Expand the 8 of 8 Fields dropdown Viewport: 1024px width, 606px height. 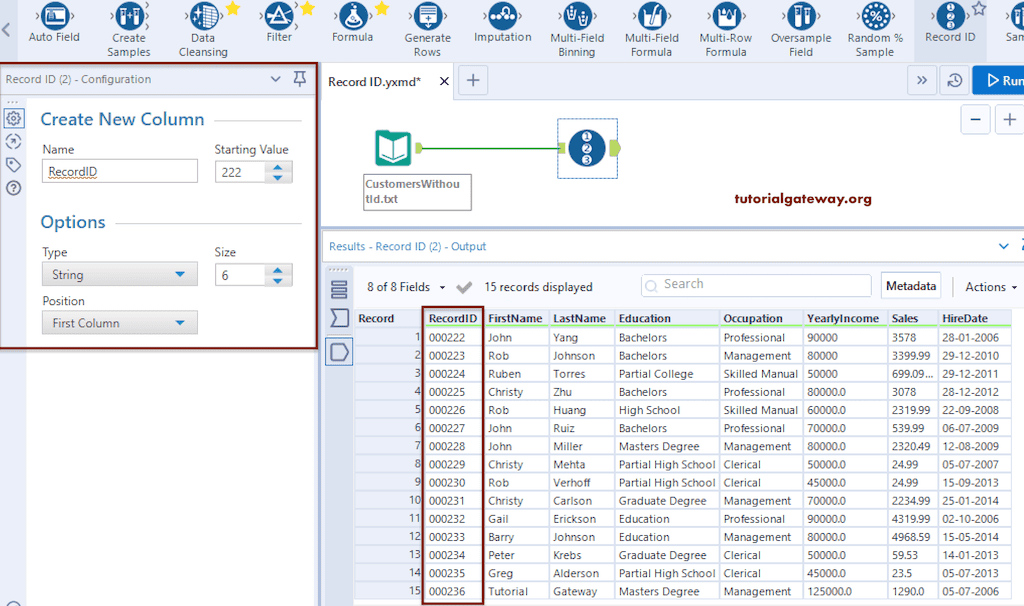point(408,287)
